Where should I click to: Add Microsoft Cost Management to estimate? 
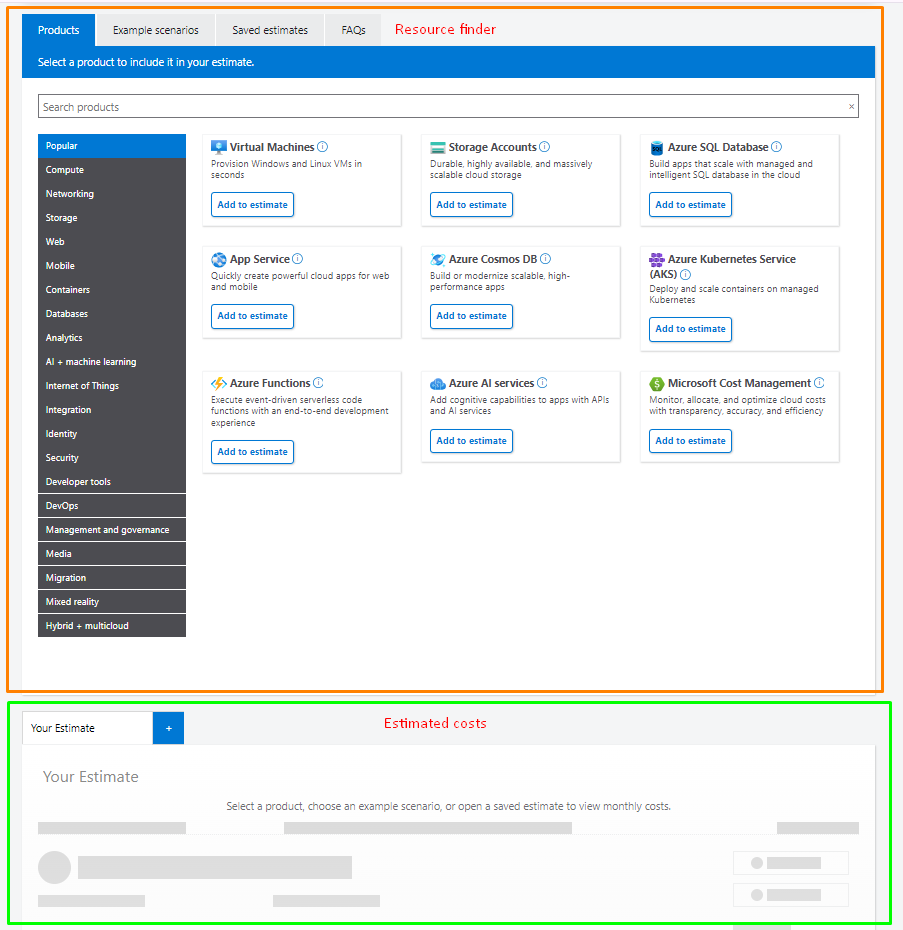tap(690, 441)
